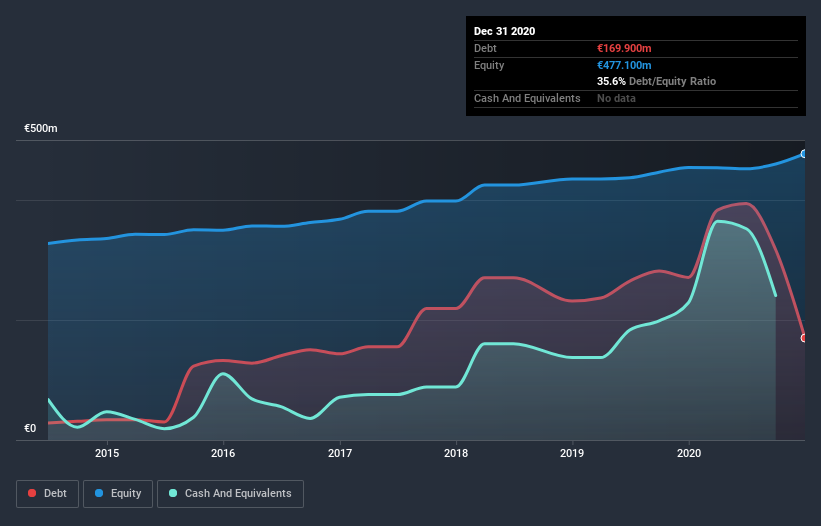Click the 2015 x-axis label
The width and height of the screenshot is (821, 526).
coord(107,453)
